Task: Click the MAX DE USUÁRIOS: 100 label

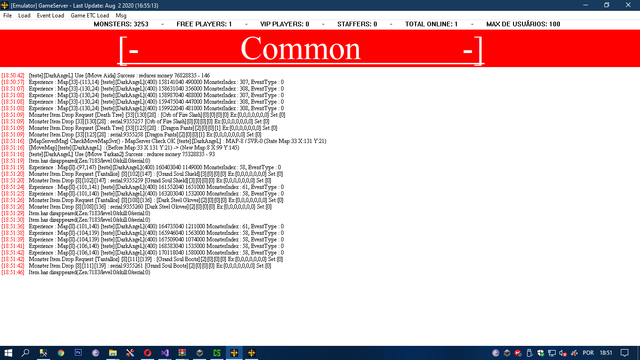Action: click(x=523, y=24)
